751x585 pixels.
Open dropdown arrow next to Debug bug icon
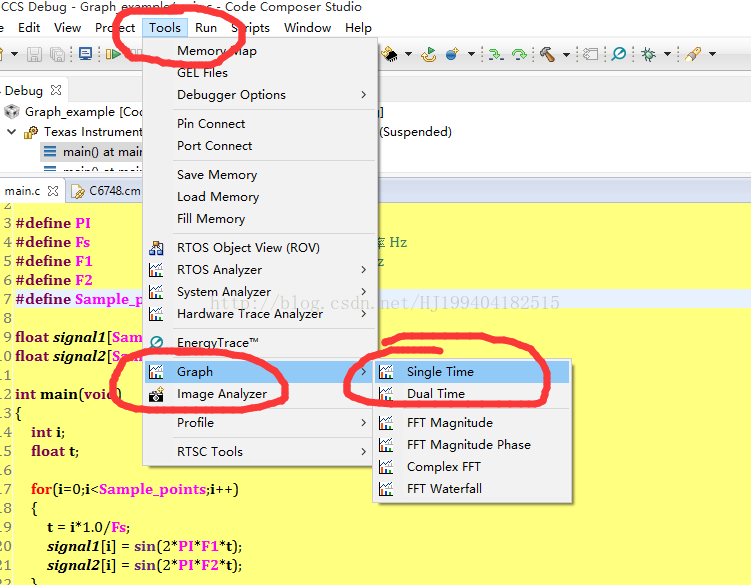[x=667, y=54]
